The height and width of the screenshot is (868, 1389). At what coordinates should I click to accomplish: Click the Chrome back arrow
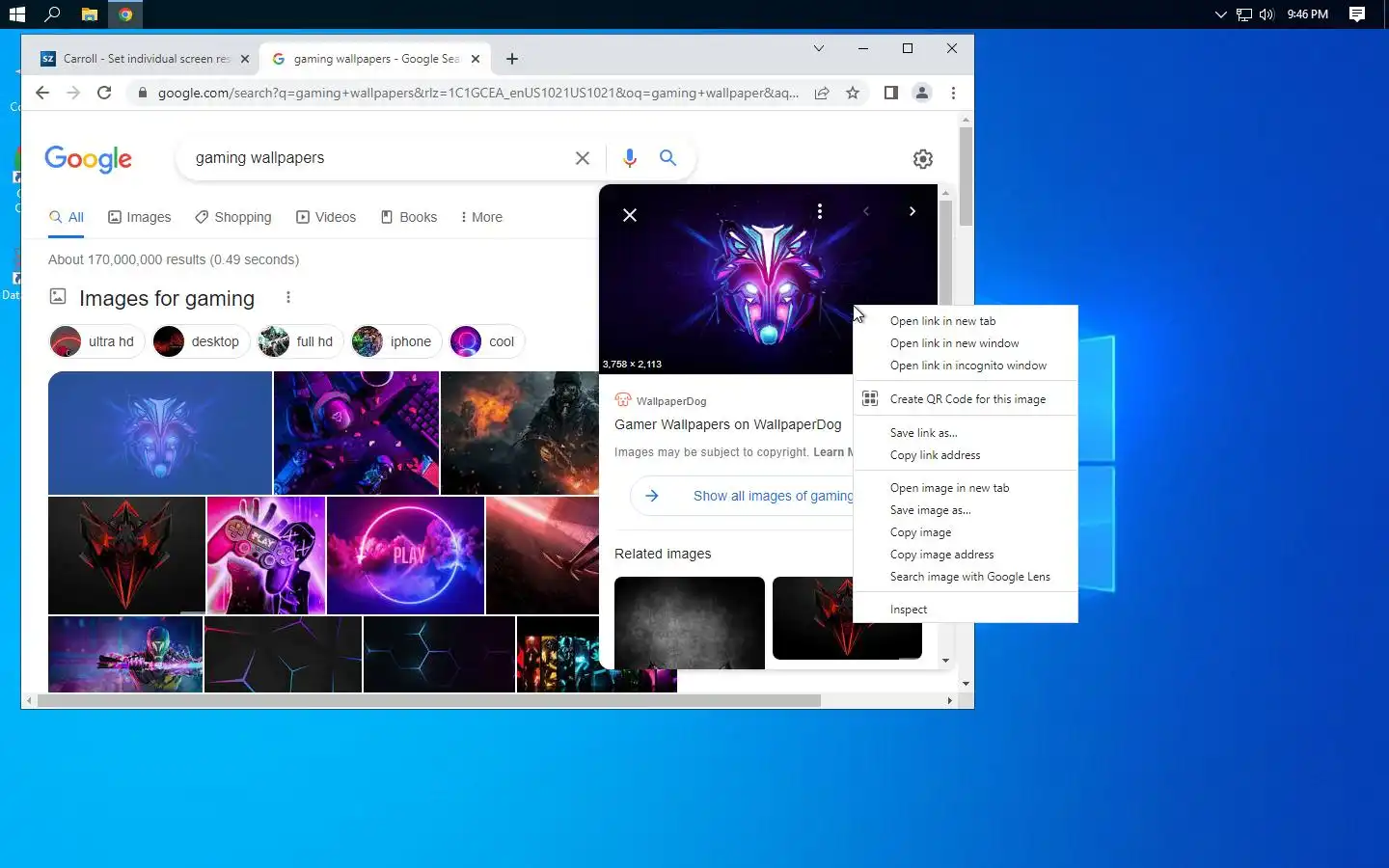[x=42, y=93]
